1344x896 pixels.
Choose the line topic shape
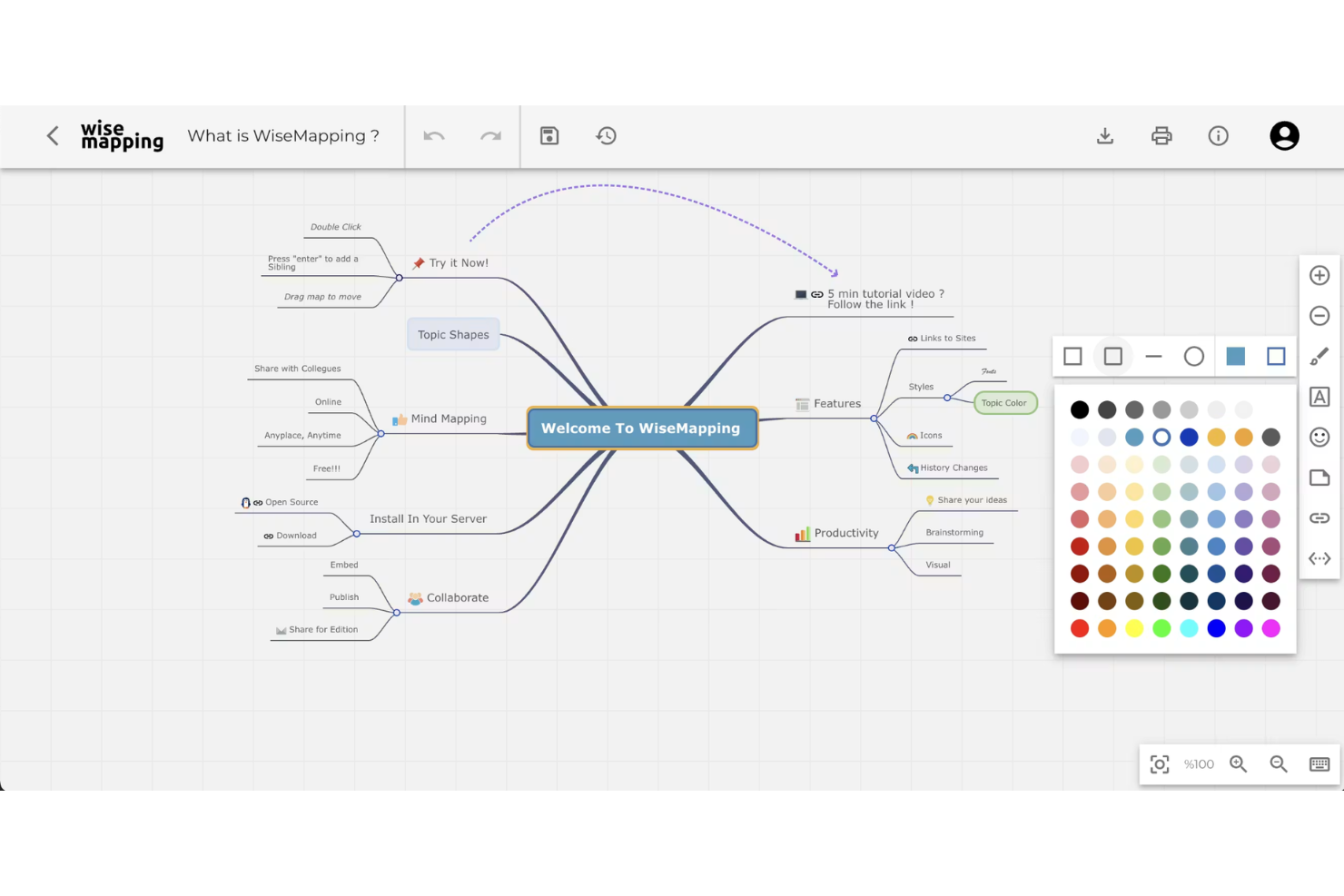tap(1153, 356)
